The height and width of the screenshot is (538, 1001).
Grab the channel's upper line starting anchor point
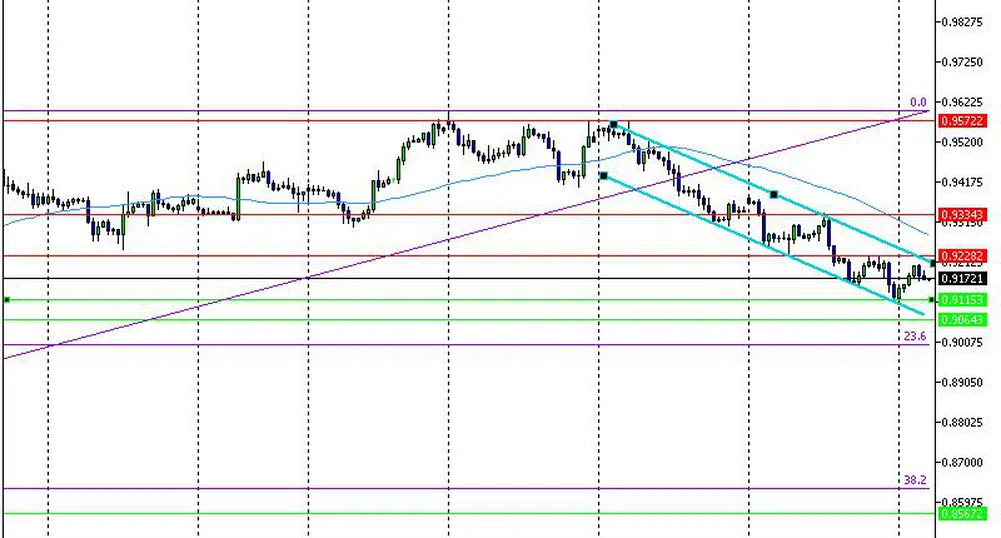click(x=613, y=123)
